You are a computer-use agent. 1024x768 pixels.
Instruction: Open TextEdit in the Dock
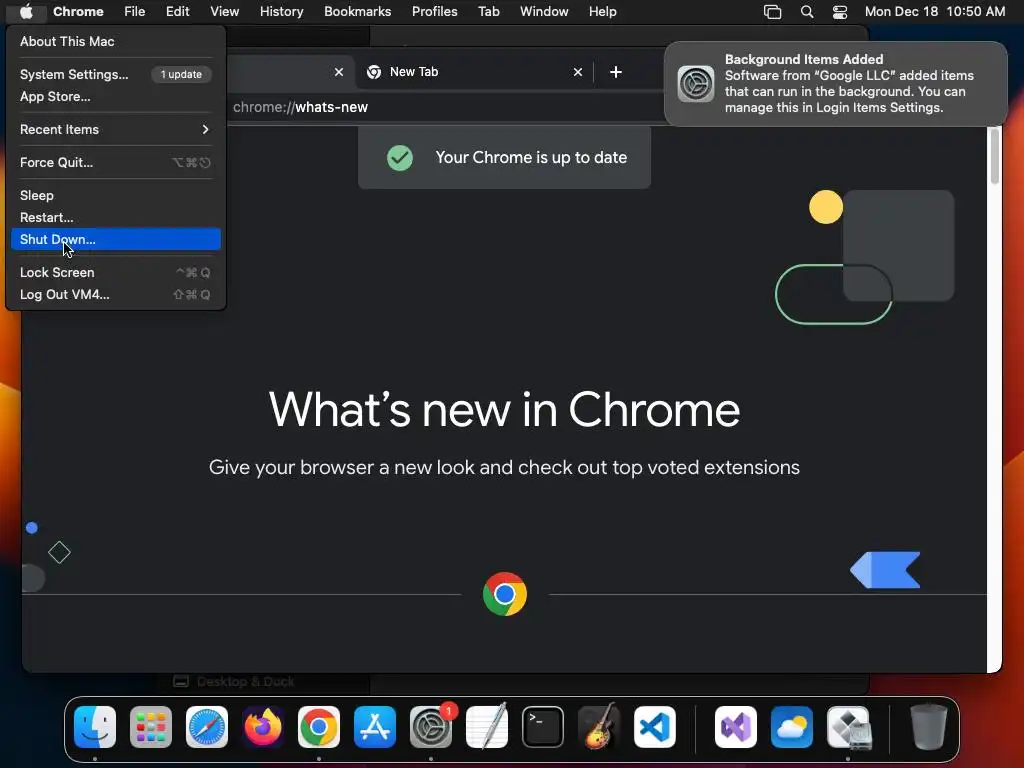click(487, 727)
